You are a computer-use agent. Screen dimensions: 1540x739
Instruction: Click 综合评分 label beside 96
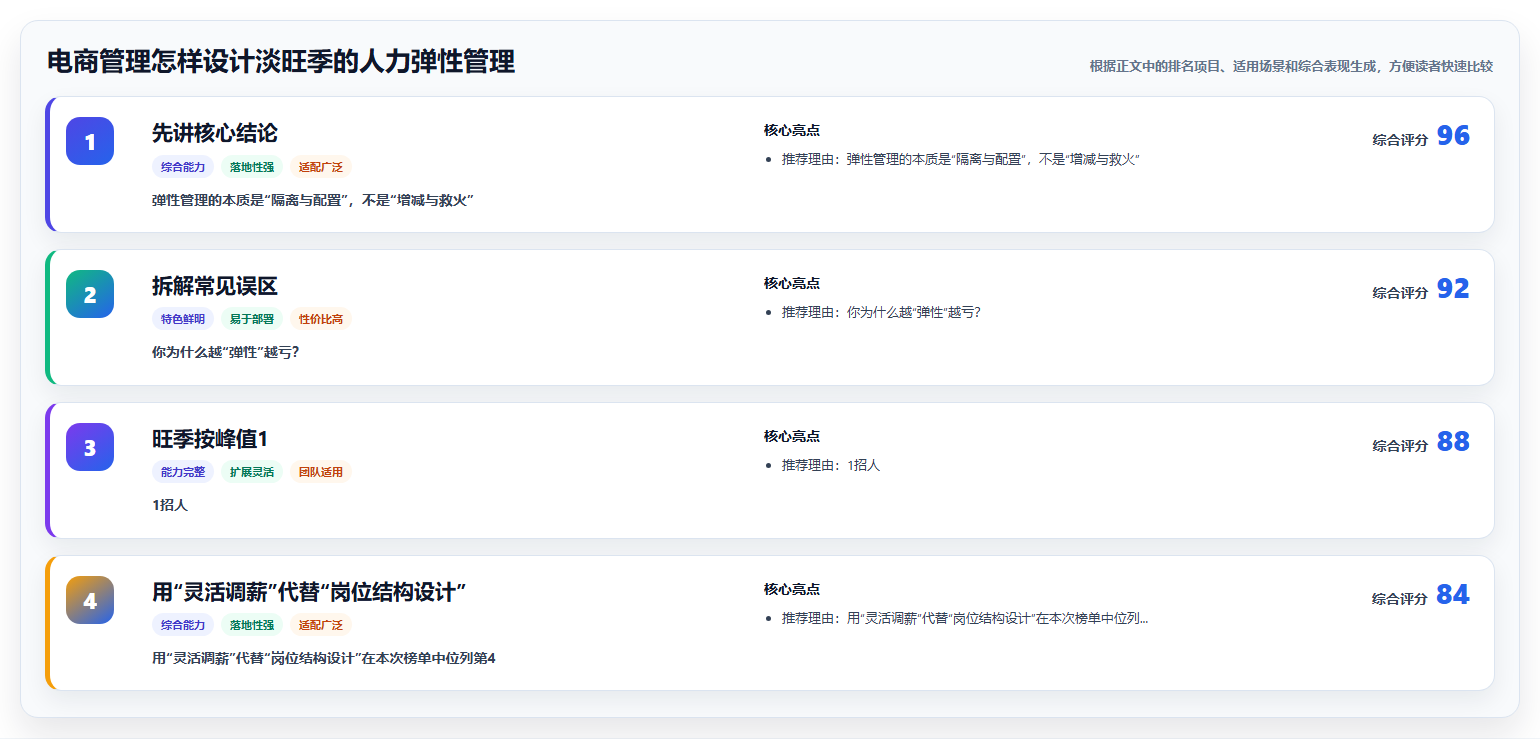click(1400, 140)
